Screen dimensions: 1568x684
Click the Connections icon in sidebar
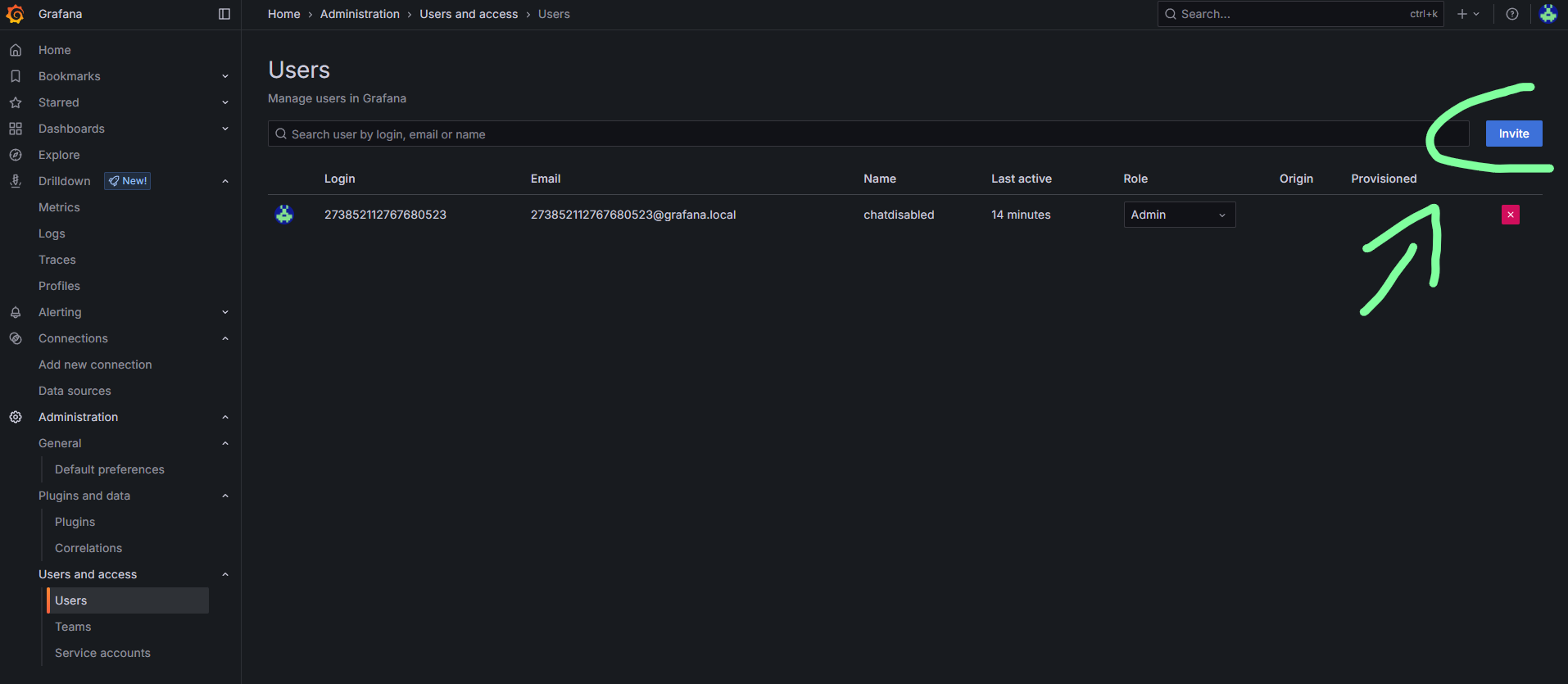[x=16, y=338]
